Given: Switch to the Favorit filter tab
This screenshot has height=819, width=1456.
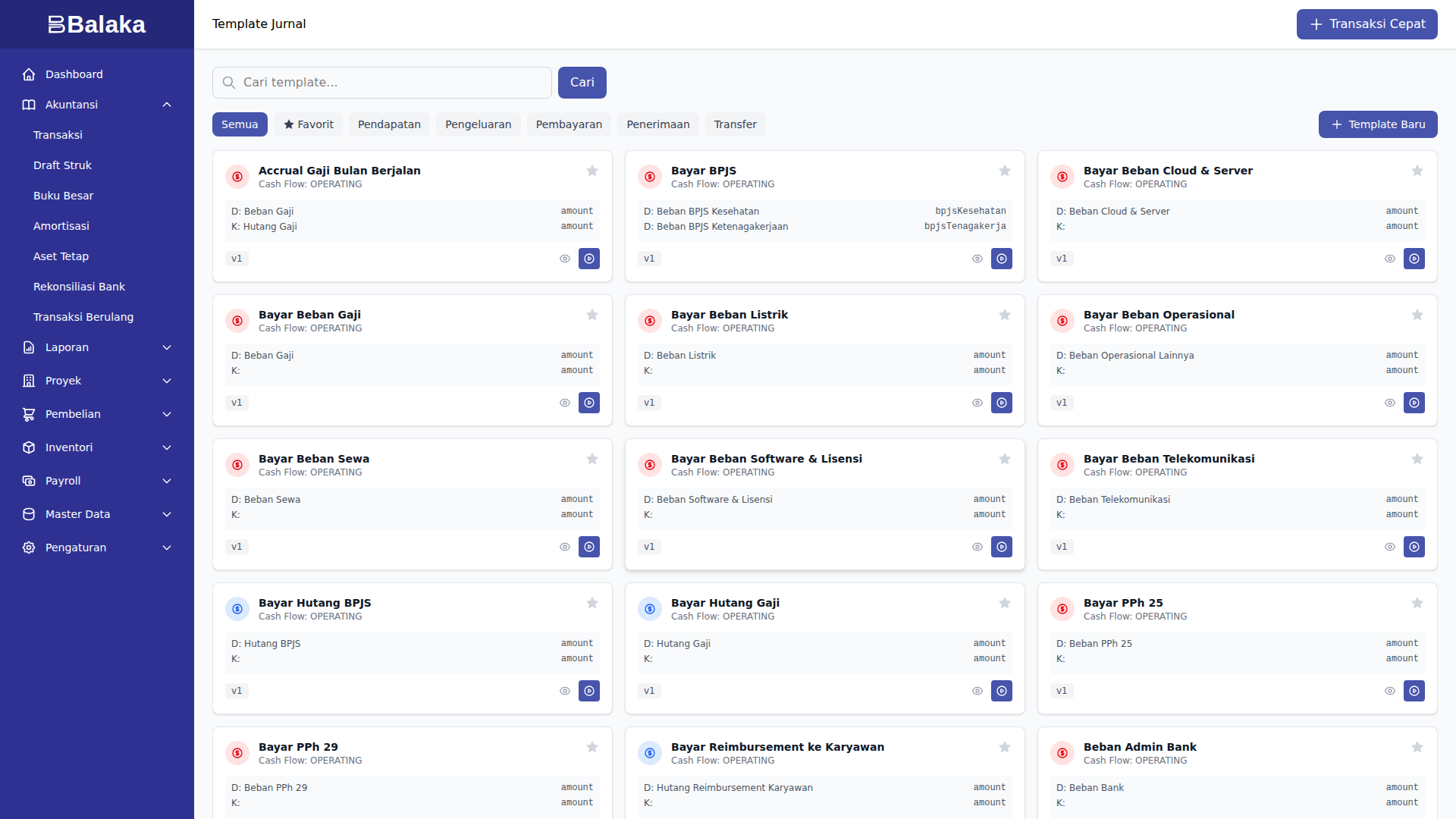Looking at the screenshot, I should tap(309, 124).
